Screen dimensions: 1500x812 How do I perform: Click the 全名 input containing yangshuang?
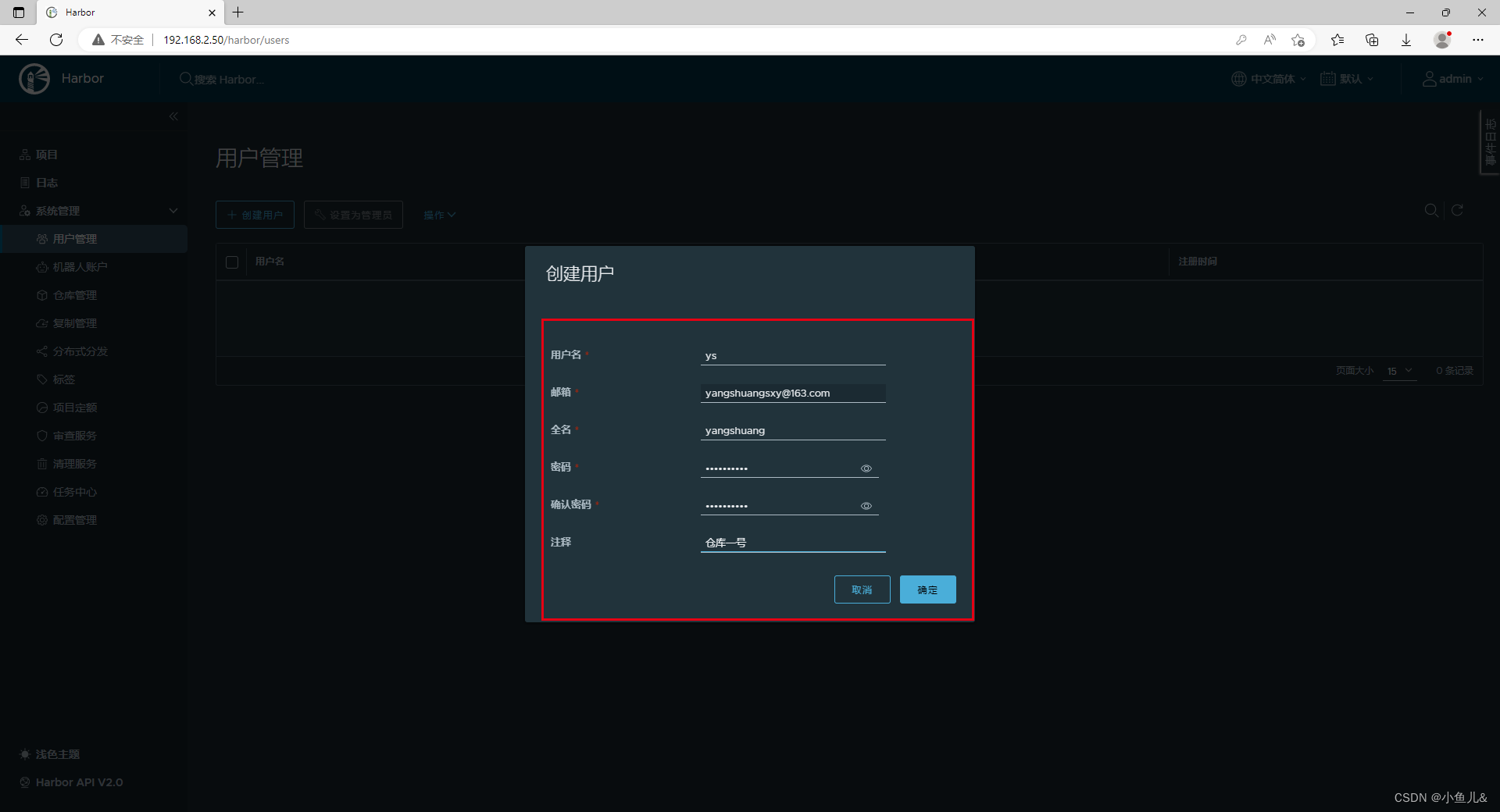[x=793, y=431]
